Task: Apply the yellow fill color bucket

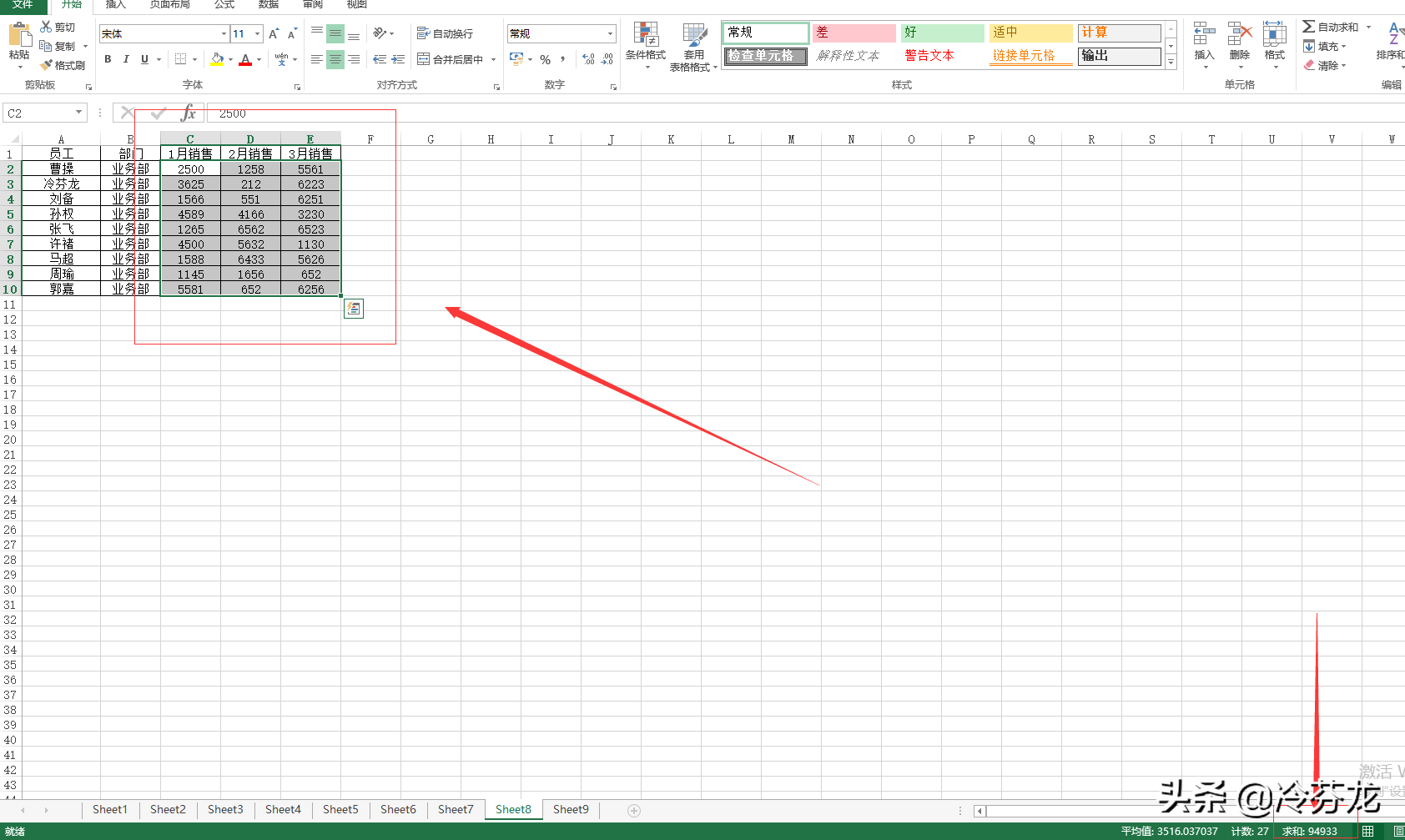Action: pyautogui.click(x=217, y=59)
